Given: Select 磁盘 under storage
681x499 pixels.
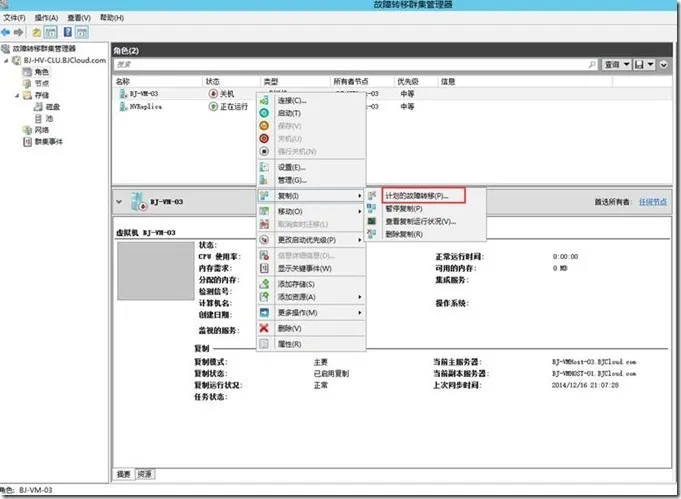Looking at the screenshot, I should pos(53,107).
